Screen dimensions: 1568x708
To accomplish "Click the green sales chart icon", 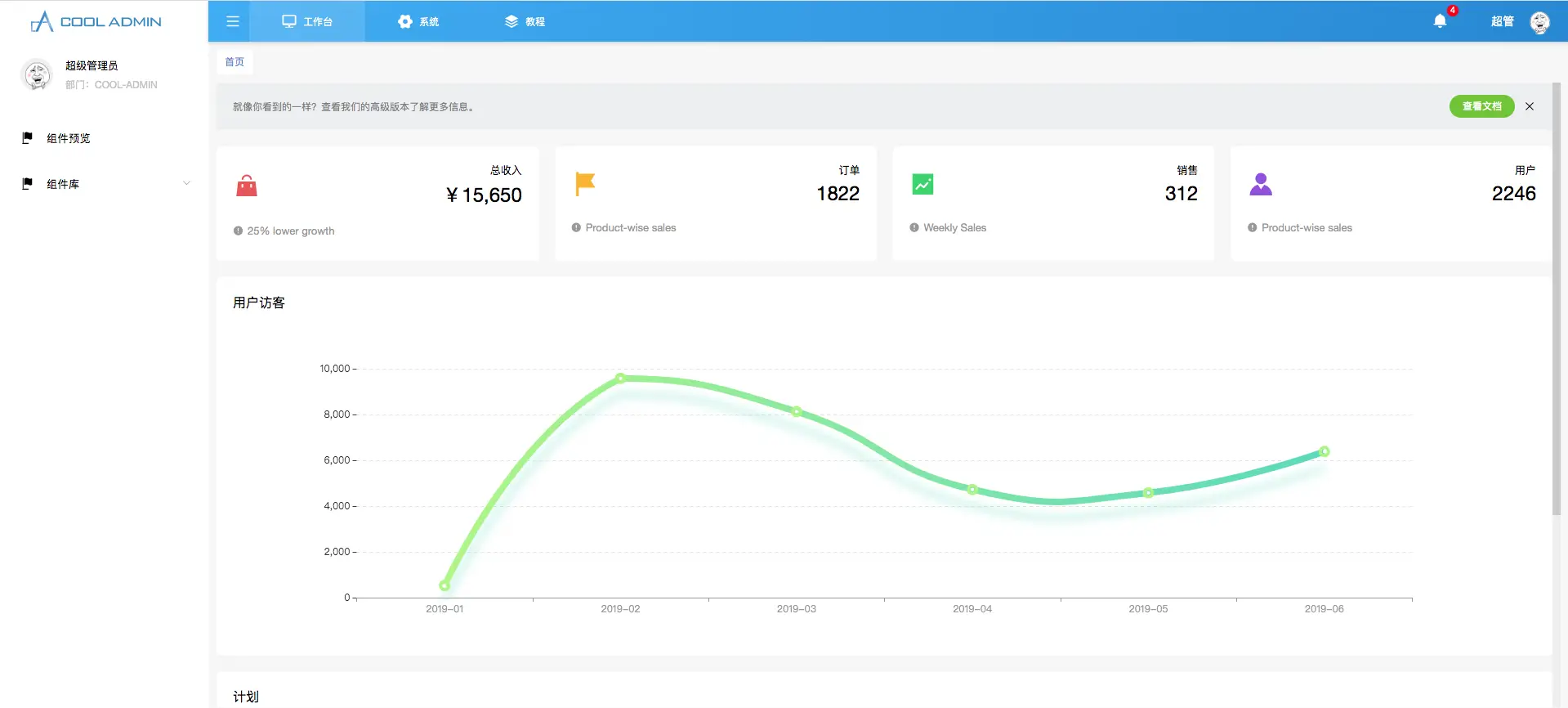I will (922, 184).
